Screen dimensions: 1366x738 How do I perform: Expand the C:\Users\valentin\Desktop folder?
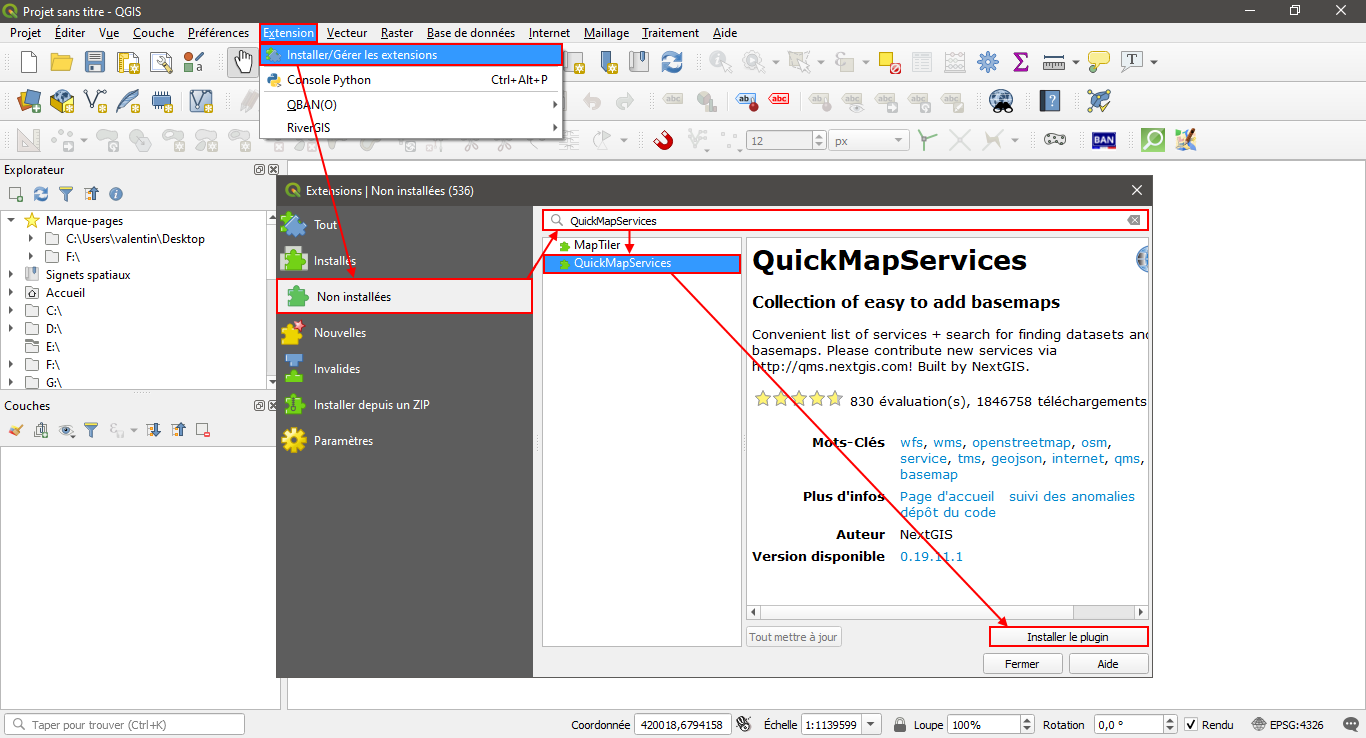[31, 239]
